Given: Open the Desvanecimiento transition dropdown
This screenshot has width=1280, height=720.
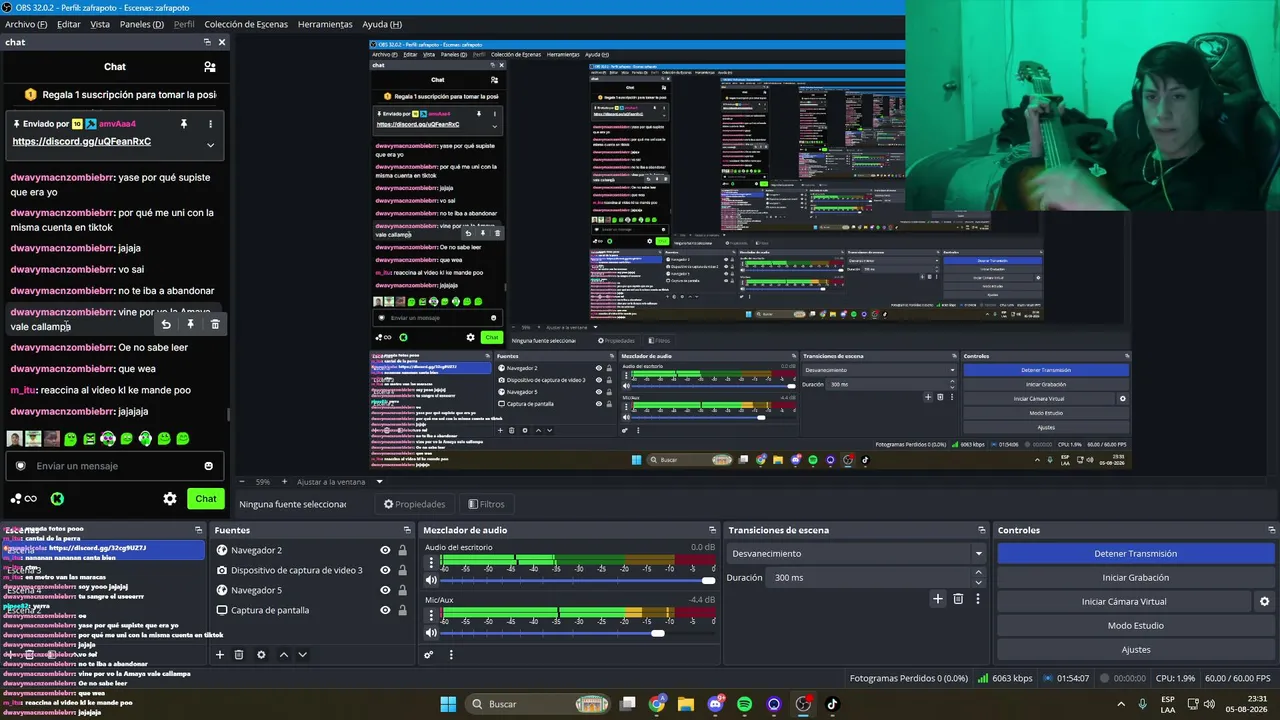Looking at the screenshot, I should click(x=856, y=553).
